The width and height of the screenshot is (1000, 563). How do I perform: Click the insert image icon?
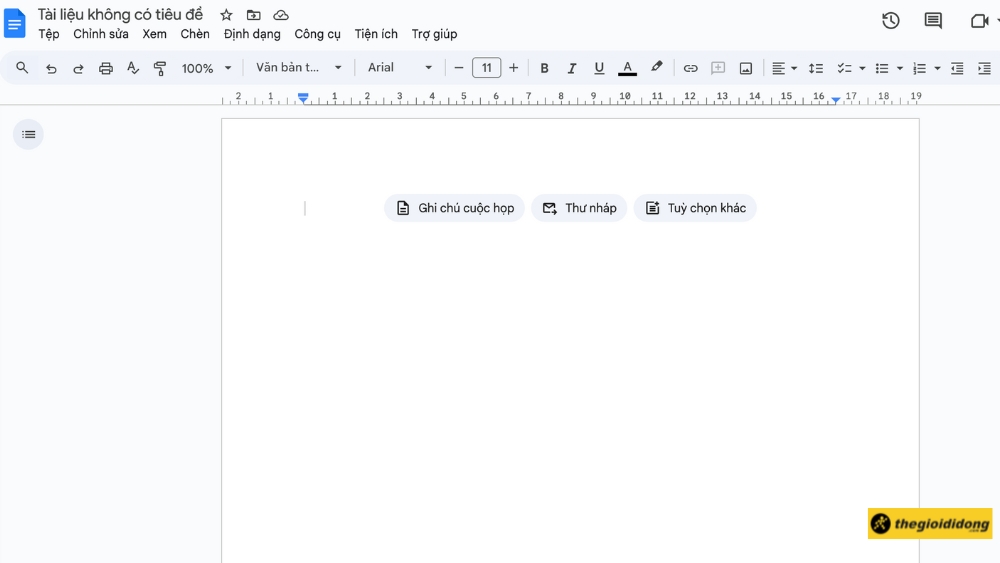coord(746,68)
